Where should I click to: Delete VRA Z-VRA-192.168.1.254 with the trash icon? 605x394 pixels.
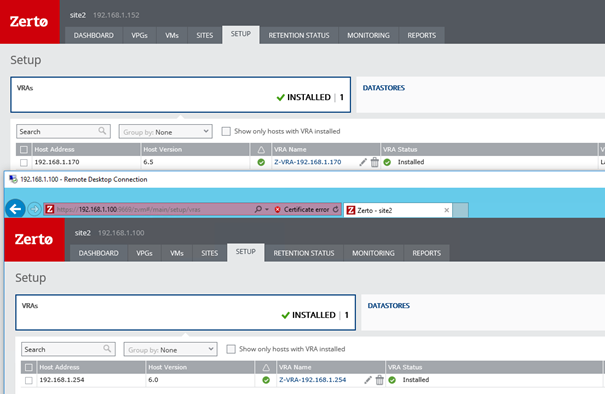pyautogui.click(x=380, y=380)
